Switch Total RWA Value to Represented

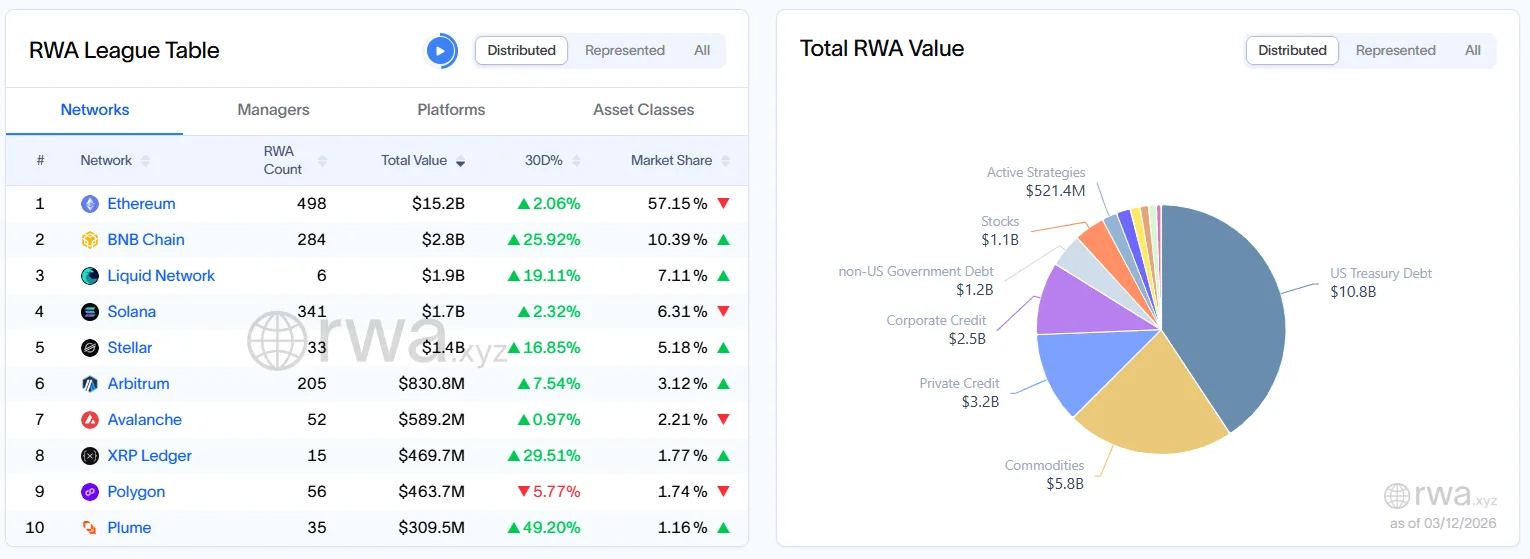pos(1395,51)
